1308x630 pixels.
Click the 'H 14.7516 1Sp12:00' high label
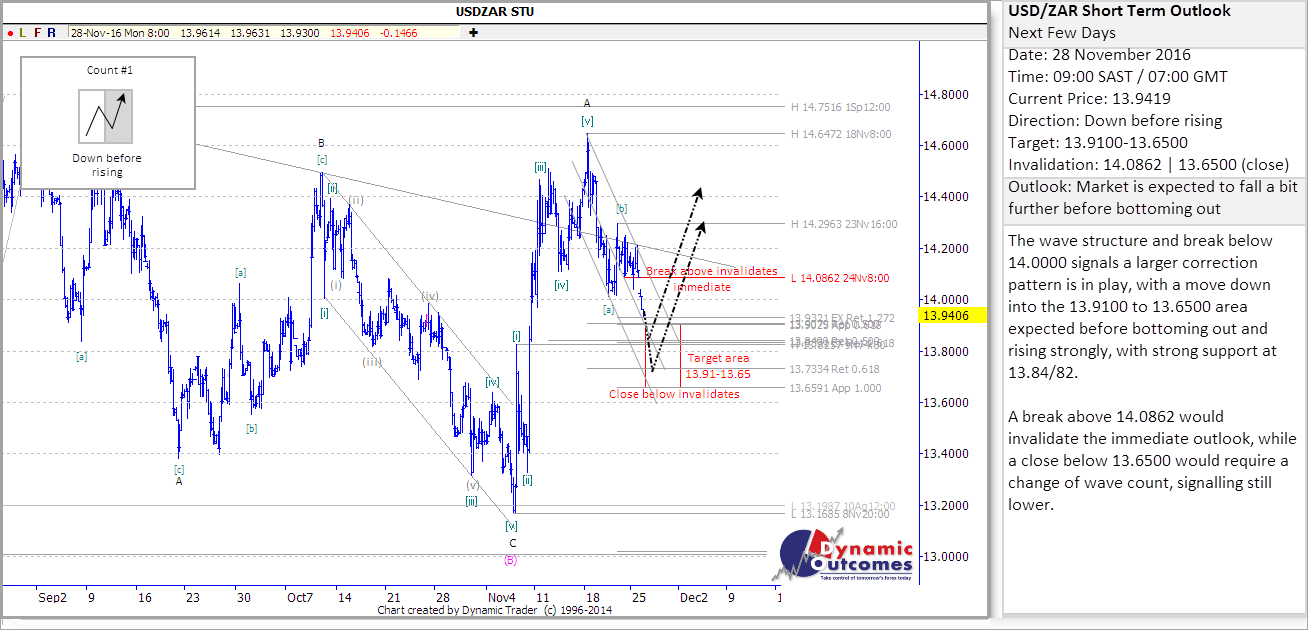pos(840,107)
